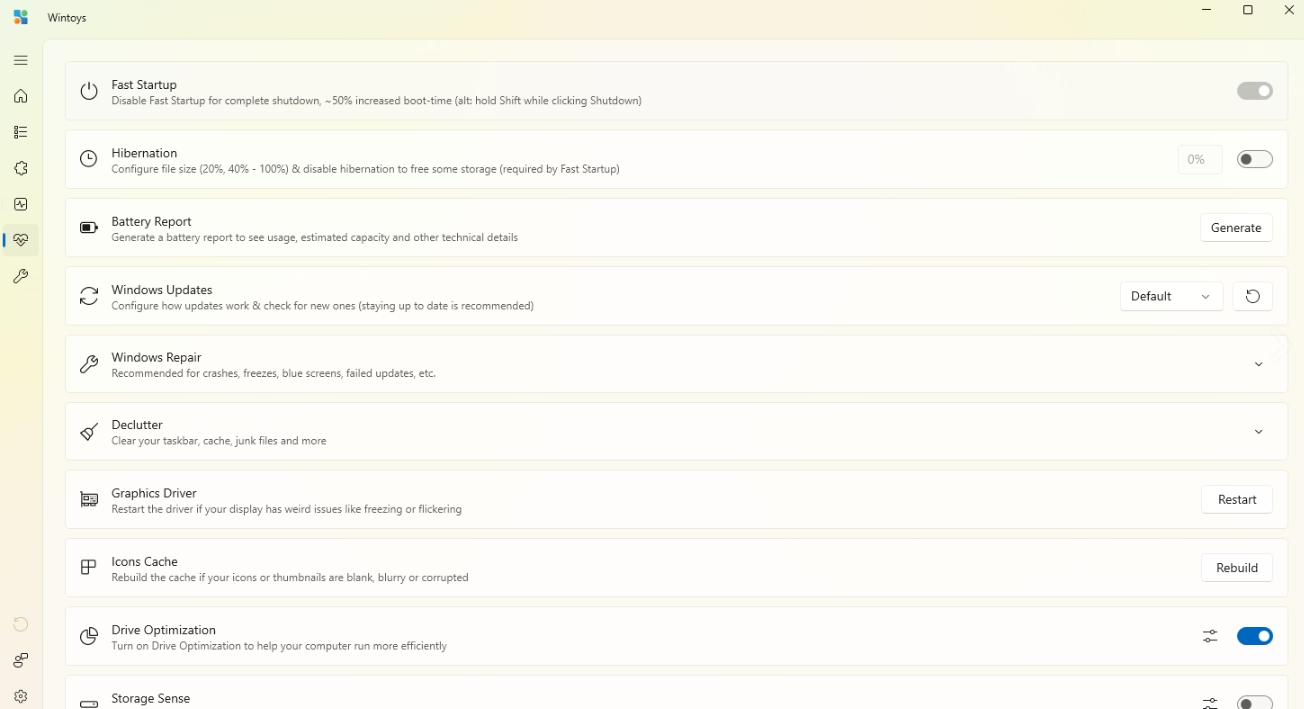Turn off Drive Optimization switch
1304x709 pixels.
pyautogui.click(x=1254, y=636)
